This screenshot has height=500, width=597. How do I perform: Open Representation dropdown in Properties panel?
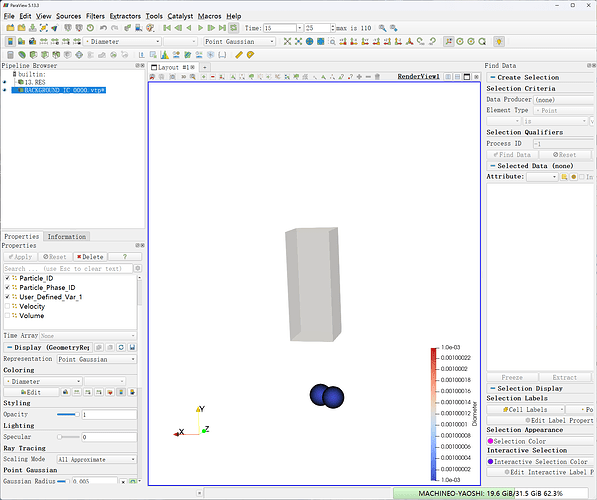click(x=97, y=359)
